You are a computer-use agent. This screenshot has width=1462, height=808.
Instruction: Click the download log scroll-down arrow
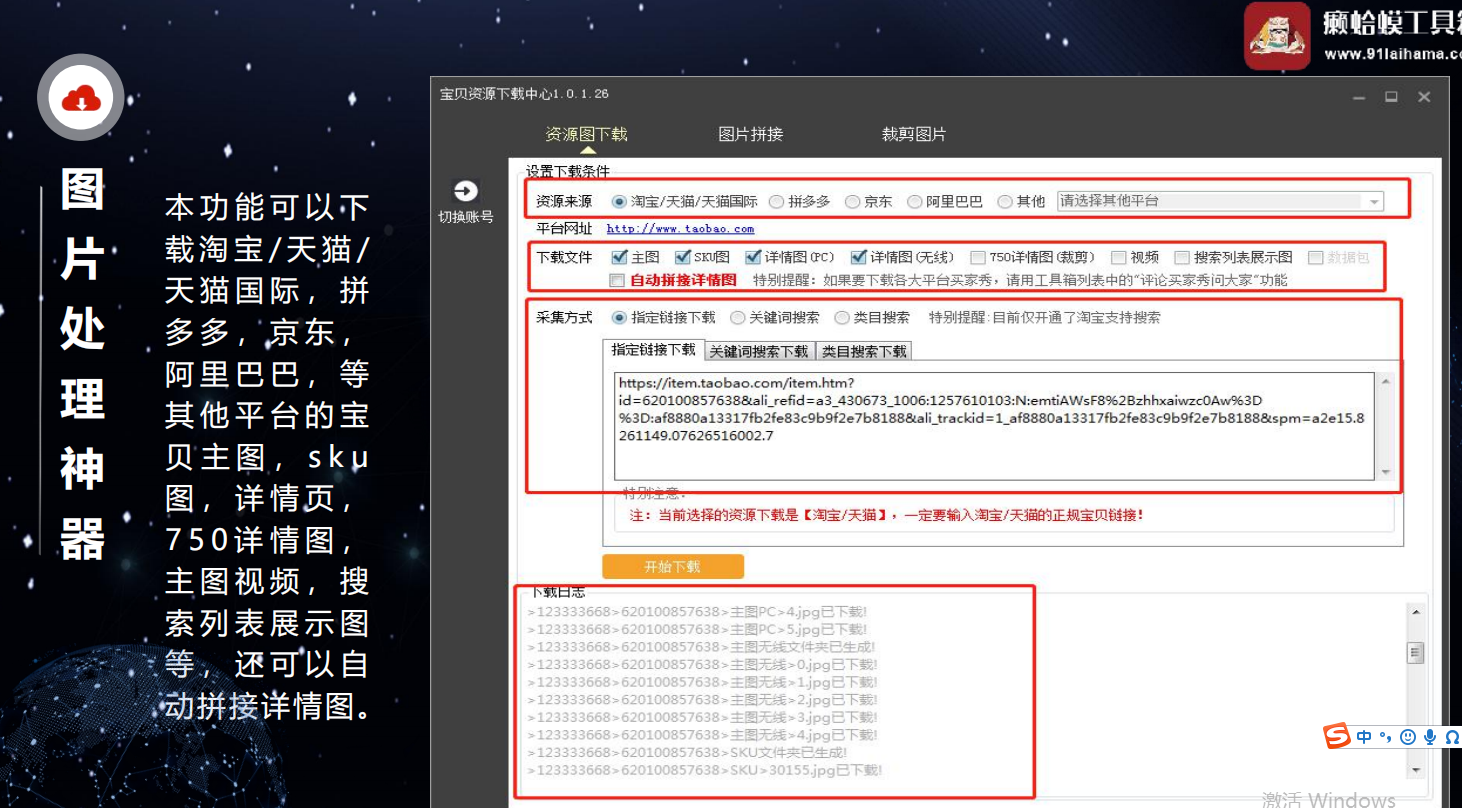click(1415, 769)
